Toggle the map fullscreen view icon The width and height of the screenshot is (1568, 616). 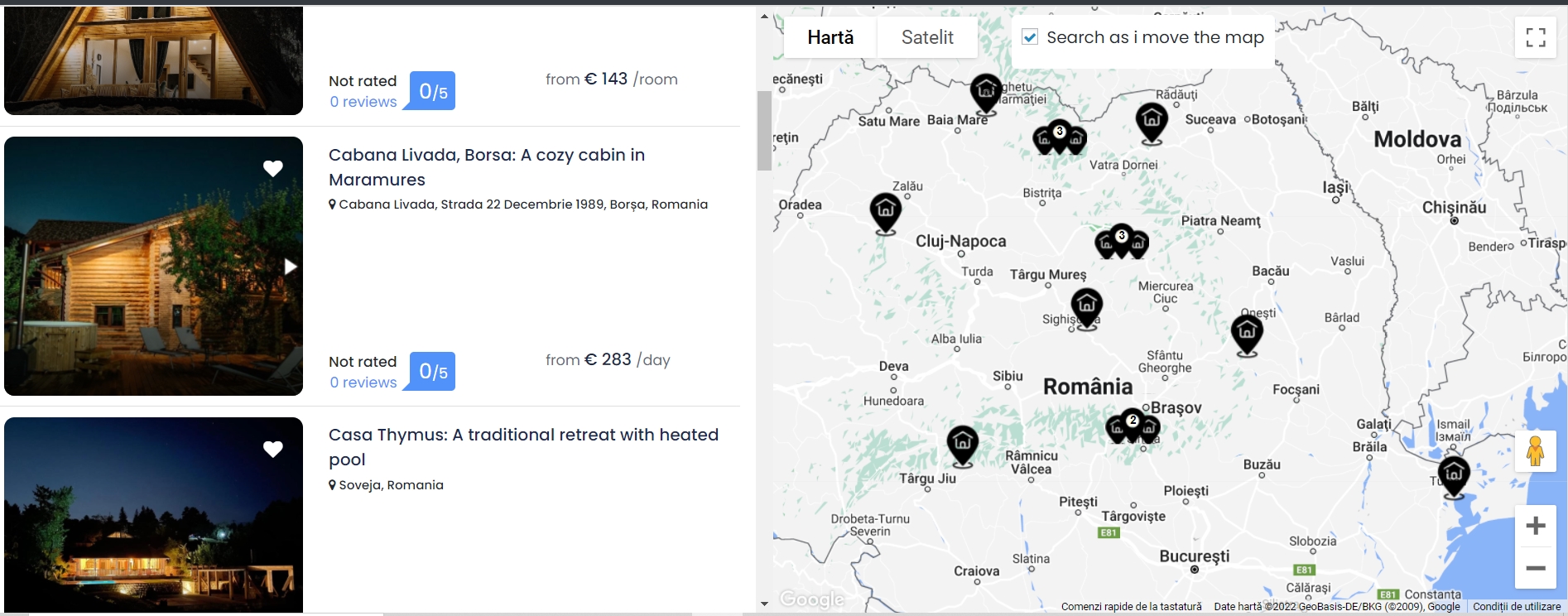(1536, 37)
